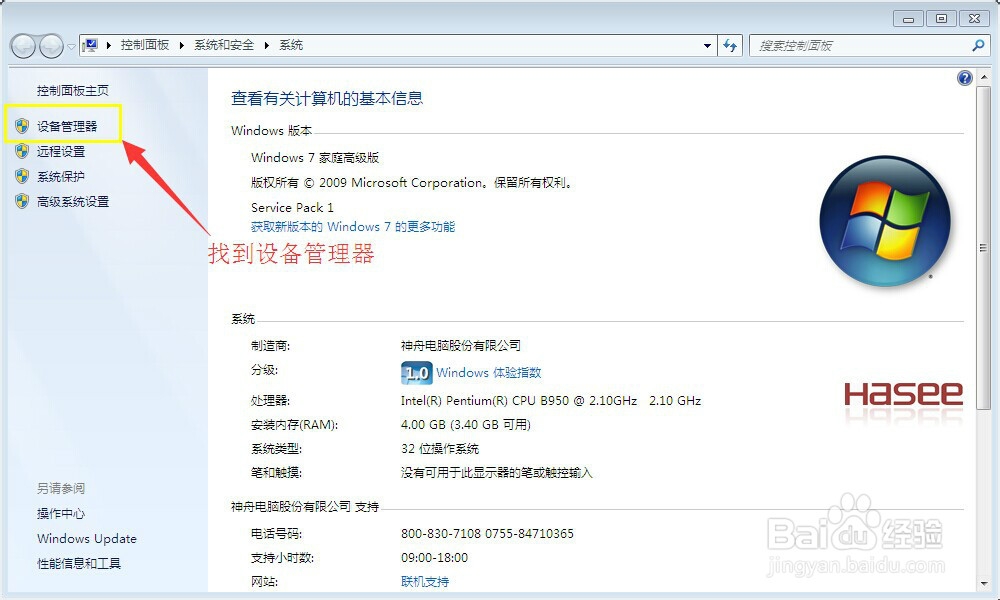Click the search magnifier icon
This screenshot has height=600, width=1000.
(x=978, y=45)
